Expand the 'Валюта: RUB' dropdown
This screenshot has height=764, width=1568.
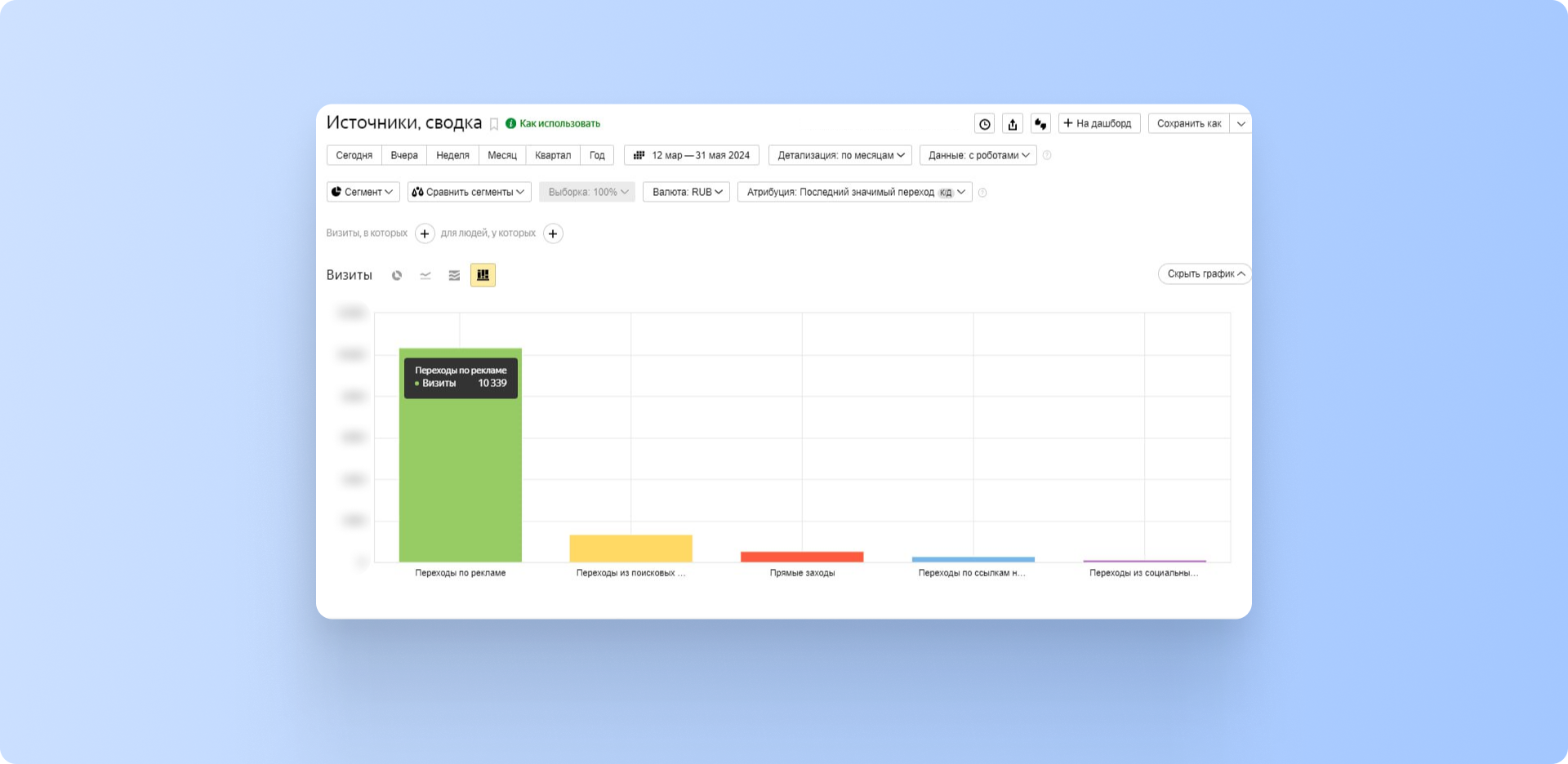point(686,192)
